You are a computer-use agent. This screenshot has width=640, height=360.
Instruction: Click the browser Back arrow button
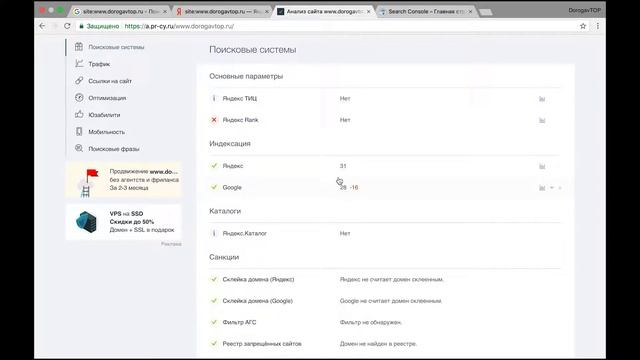[42, 26]
